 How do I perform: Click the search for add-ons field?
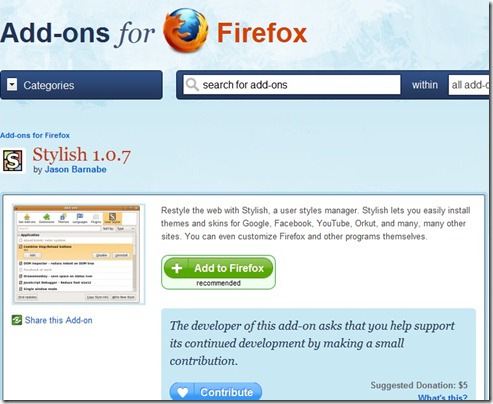click(x=292, y=85)
